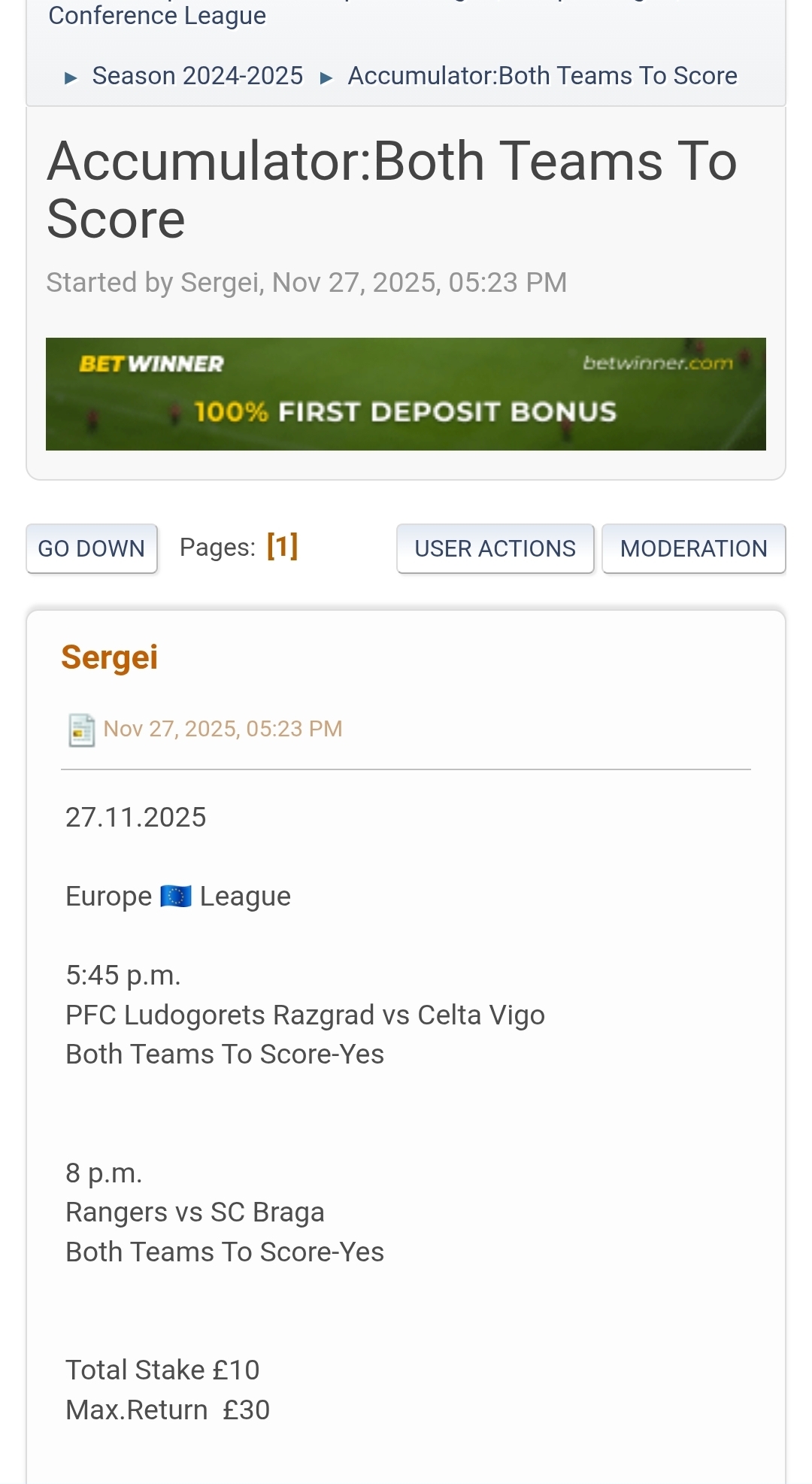
Task: Click the BetWinner logo in the banner
Action: click(151, 364)
